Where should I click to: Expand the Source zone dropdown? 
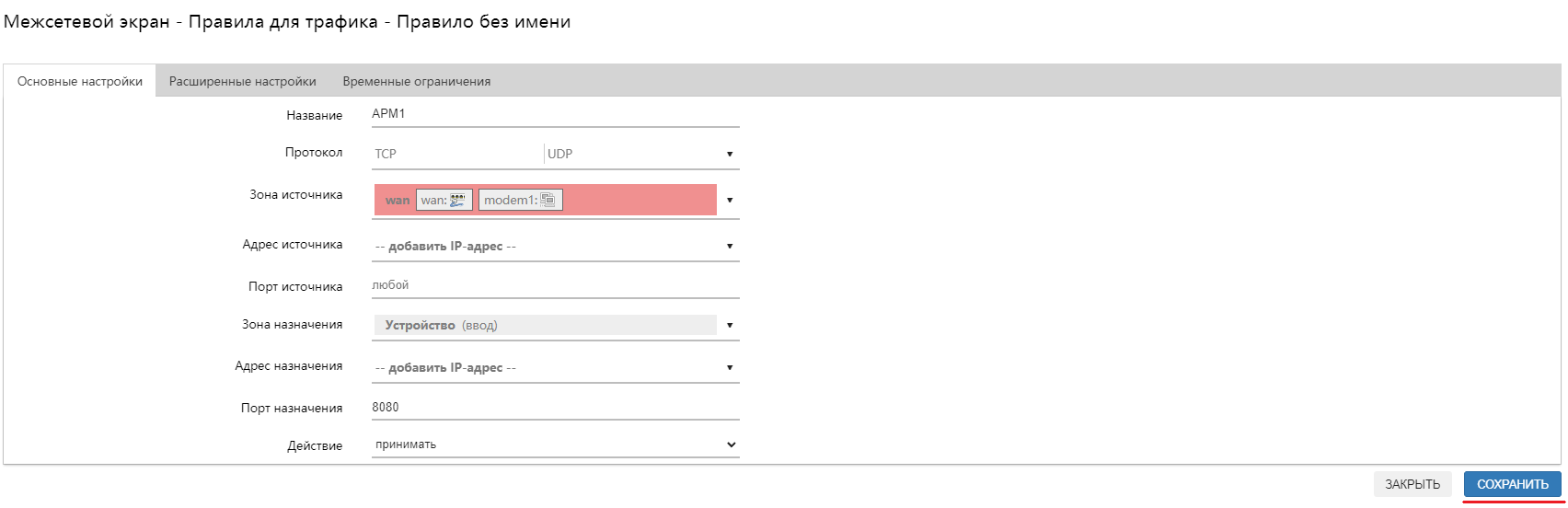tap(730, 200)
